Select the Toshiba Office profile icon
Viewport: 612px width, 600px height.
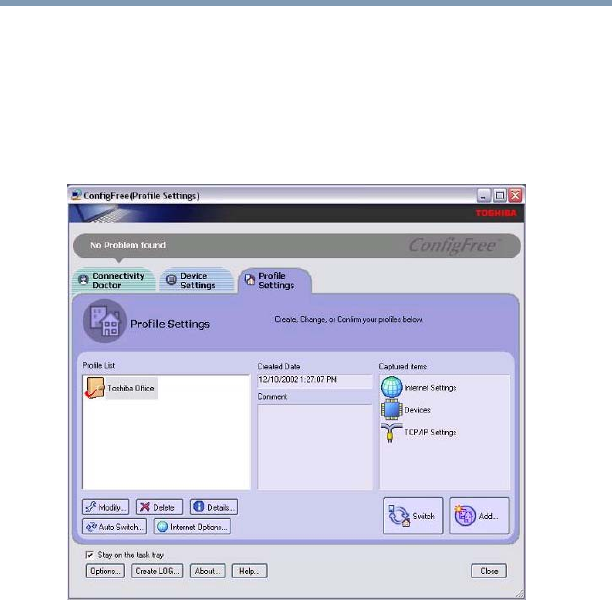click(94, 388)
